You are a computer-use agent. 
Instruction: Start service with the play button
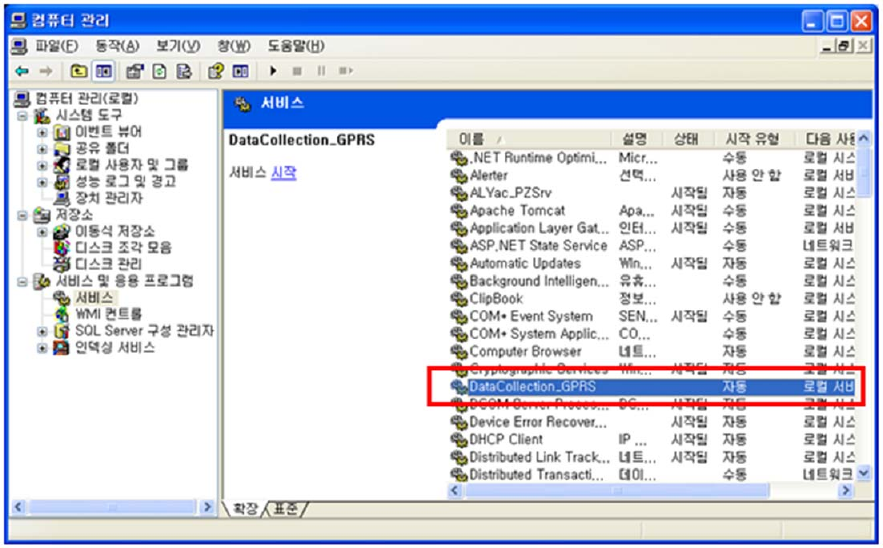click(x=273, y=71)
